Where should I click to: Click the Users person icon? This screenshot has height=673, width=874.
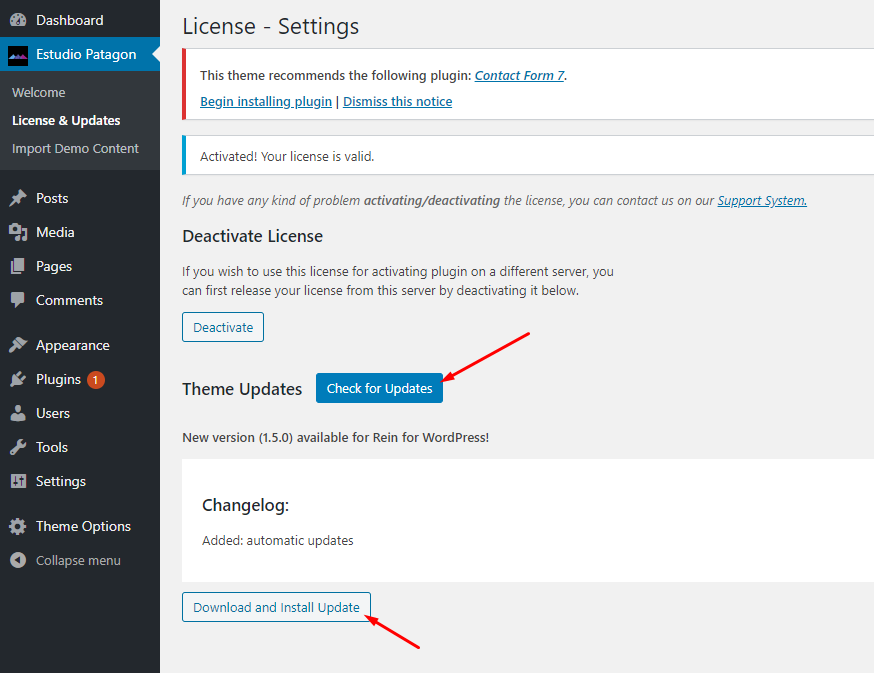tap(18, 413)
